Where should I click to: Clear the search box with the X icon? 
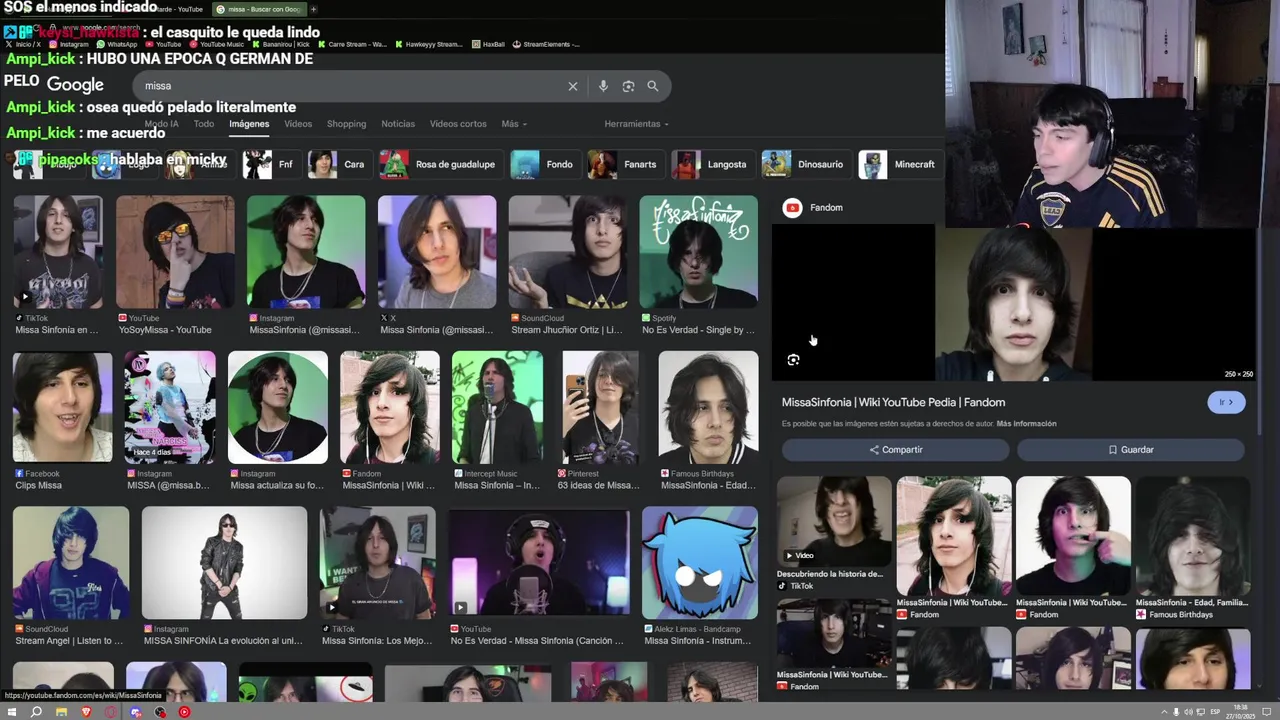[x=573, y=86]
